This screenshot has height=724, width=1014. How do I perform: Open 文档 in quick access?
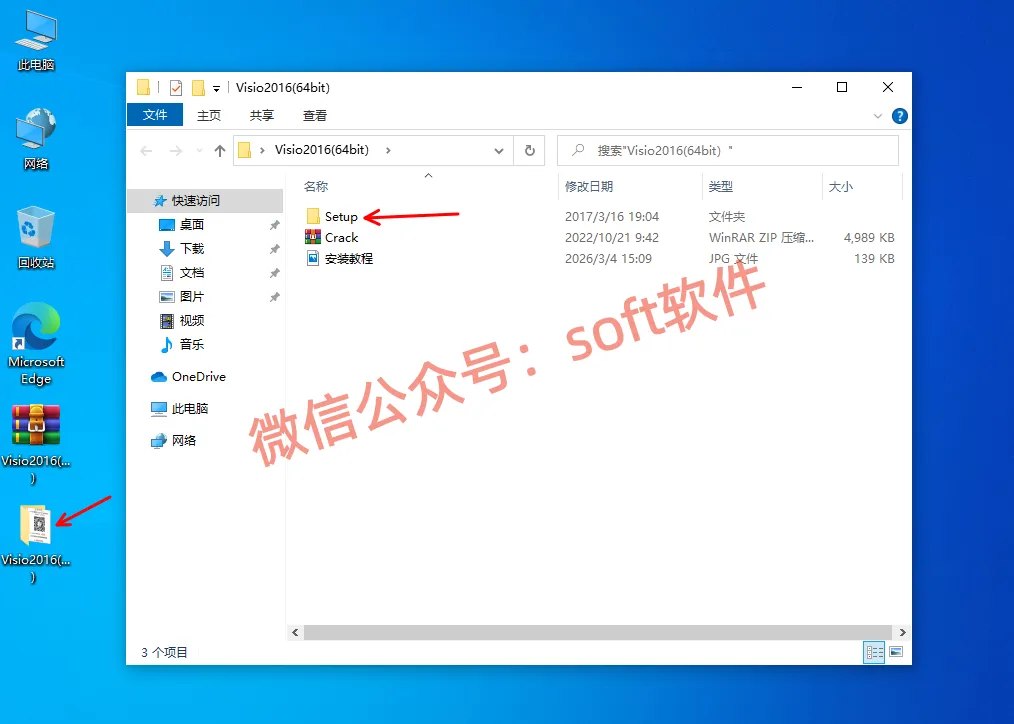[x=191, y=273]
